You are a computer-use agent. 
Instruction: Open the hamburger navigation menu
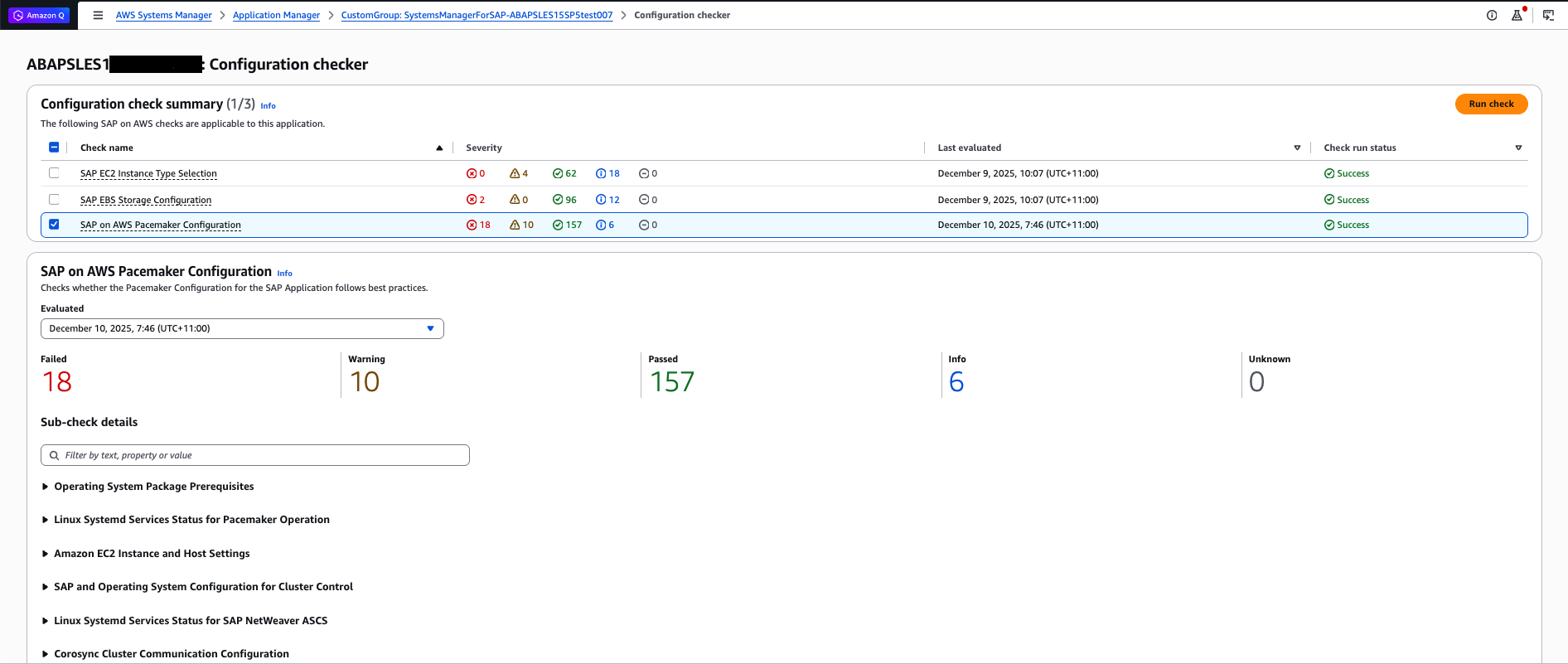pos(98,15)
